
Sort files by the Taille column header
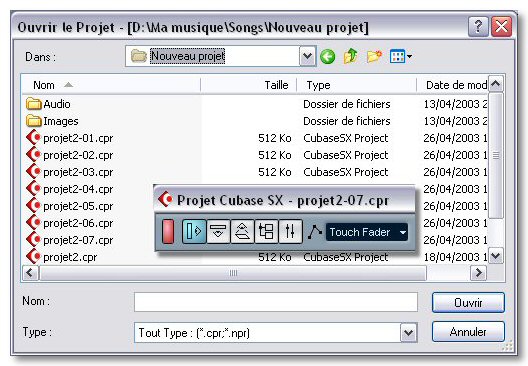249,85
